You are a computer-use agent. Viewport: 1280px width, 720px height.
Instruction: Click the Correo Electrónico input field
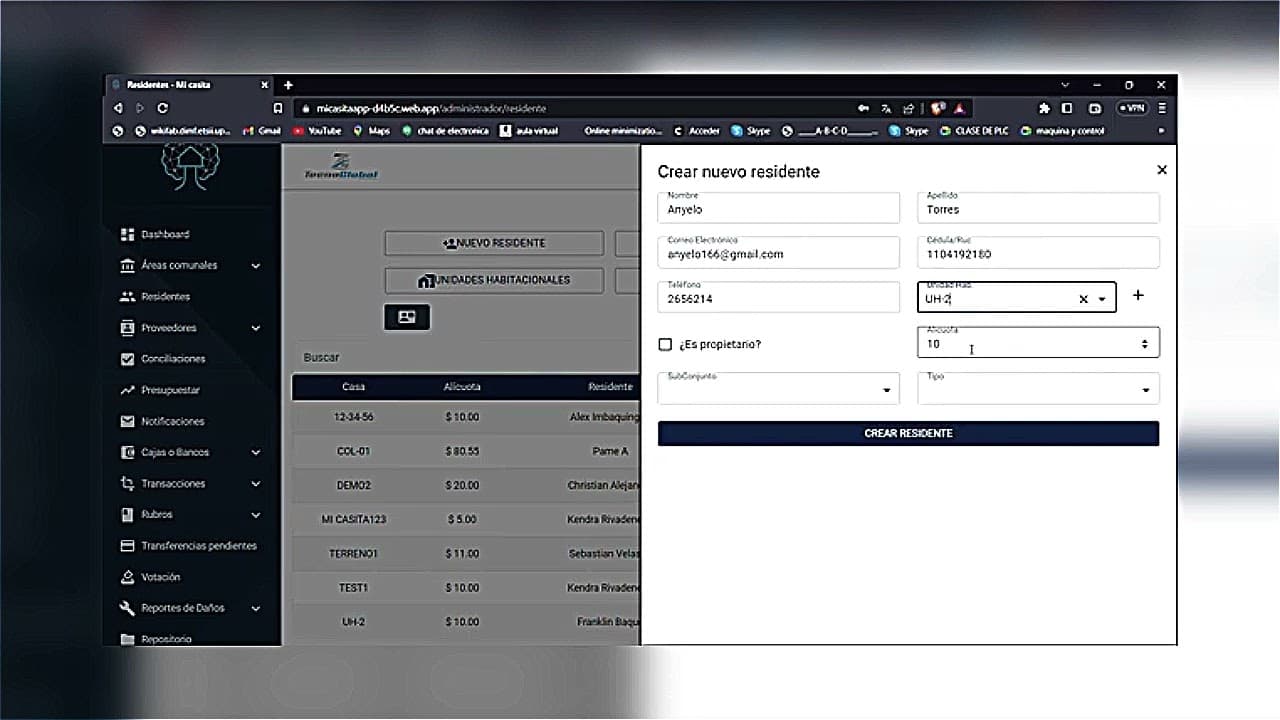click(778, 253)
